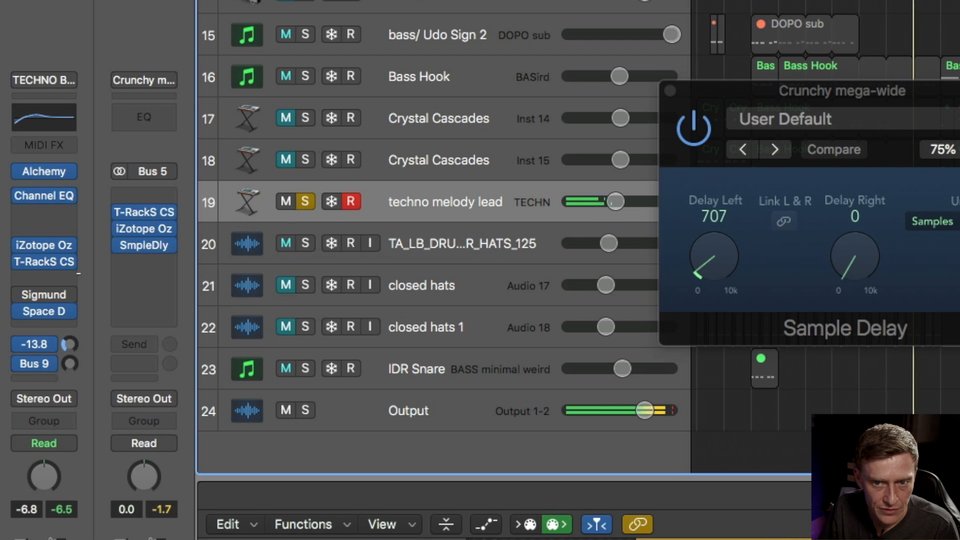This screenshot has height=540, width=960.
Task: Click the green note icon on Bass Hook track
Action: coord(247,77)
